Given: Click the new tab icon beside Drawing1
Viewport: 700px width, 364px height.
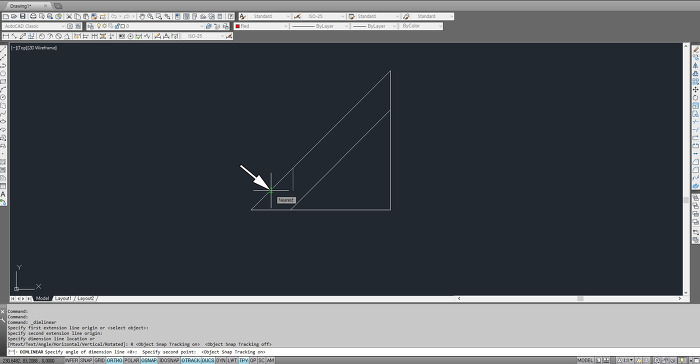Looking at the screenshot, I should (58, 6).
